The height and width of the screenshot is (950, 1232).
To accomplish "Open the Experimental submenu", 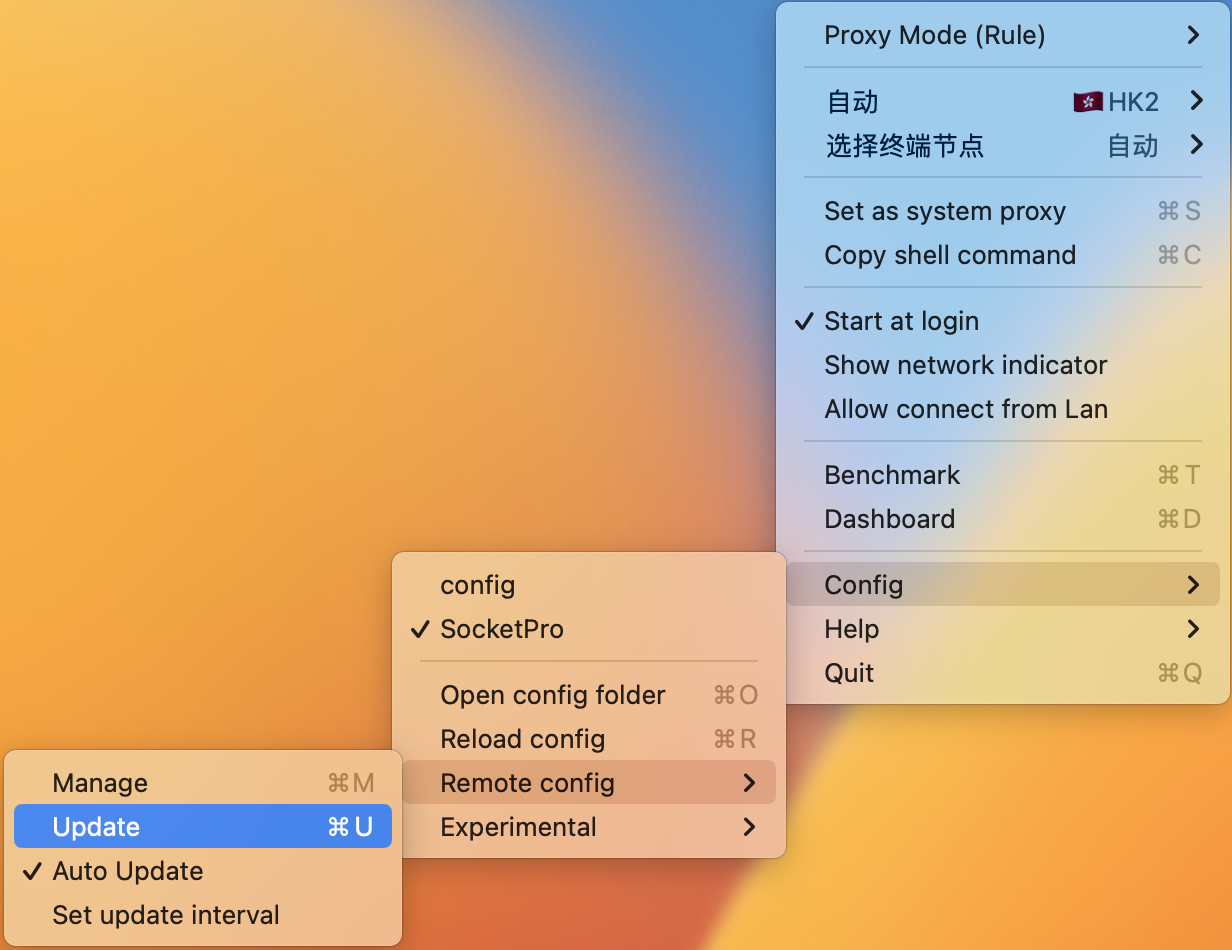I will tap(589, 827).
